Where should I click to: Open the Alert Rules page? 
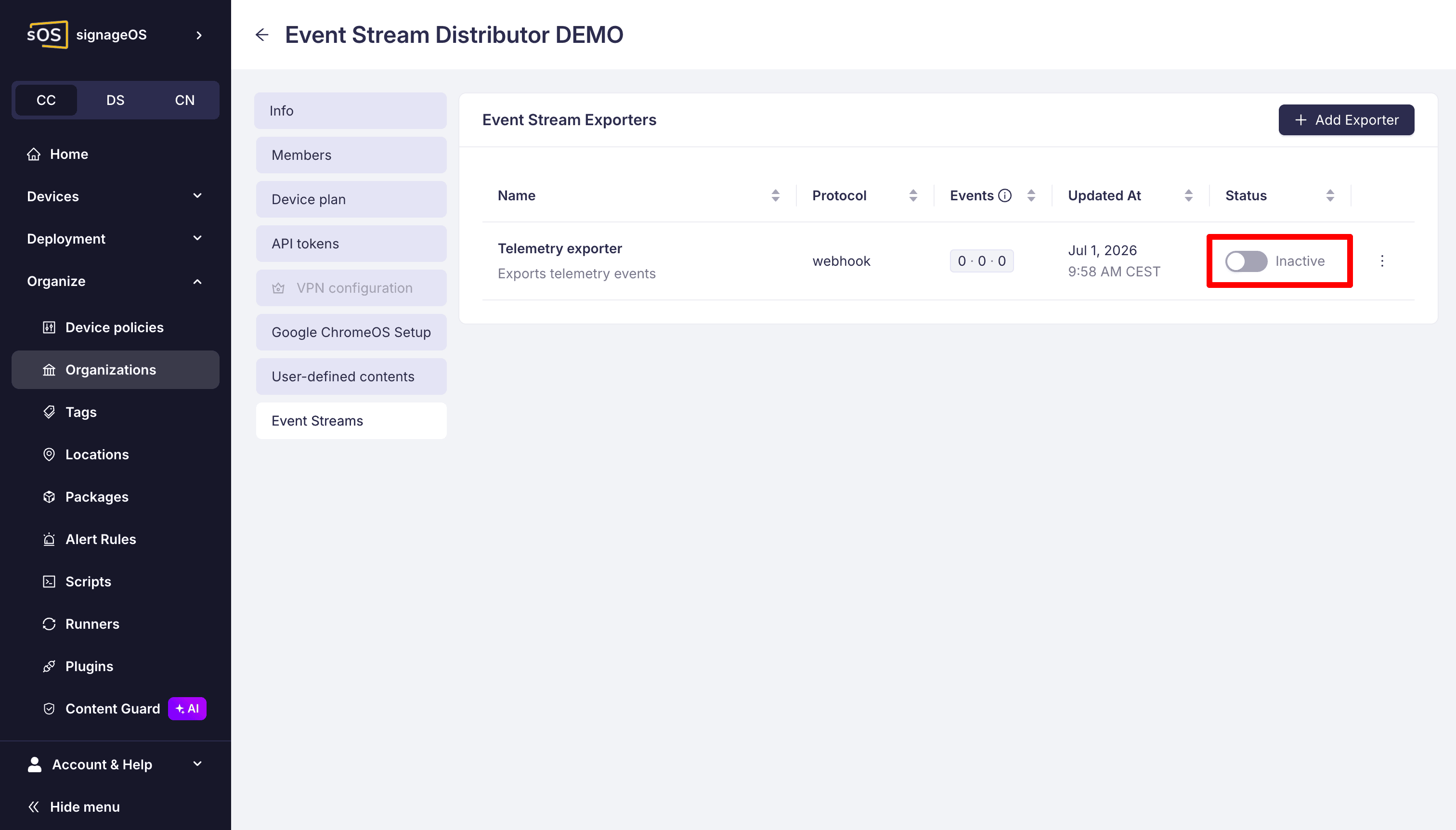115,539
